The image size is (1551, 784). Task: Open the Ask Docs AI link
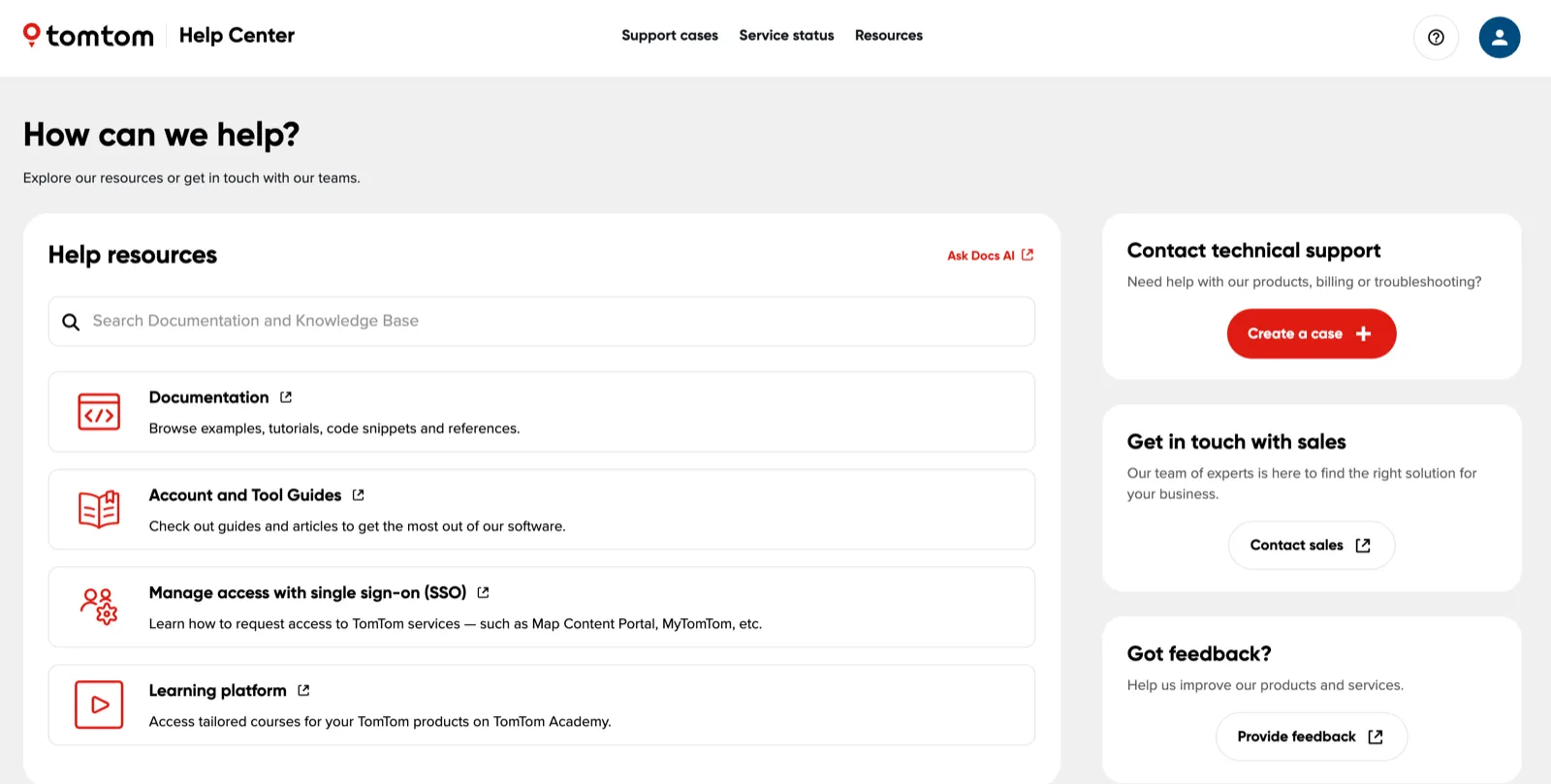991,256
